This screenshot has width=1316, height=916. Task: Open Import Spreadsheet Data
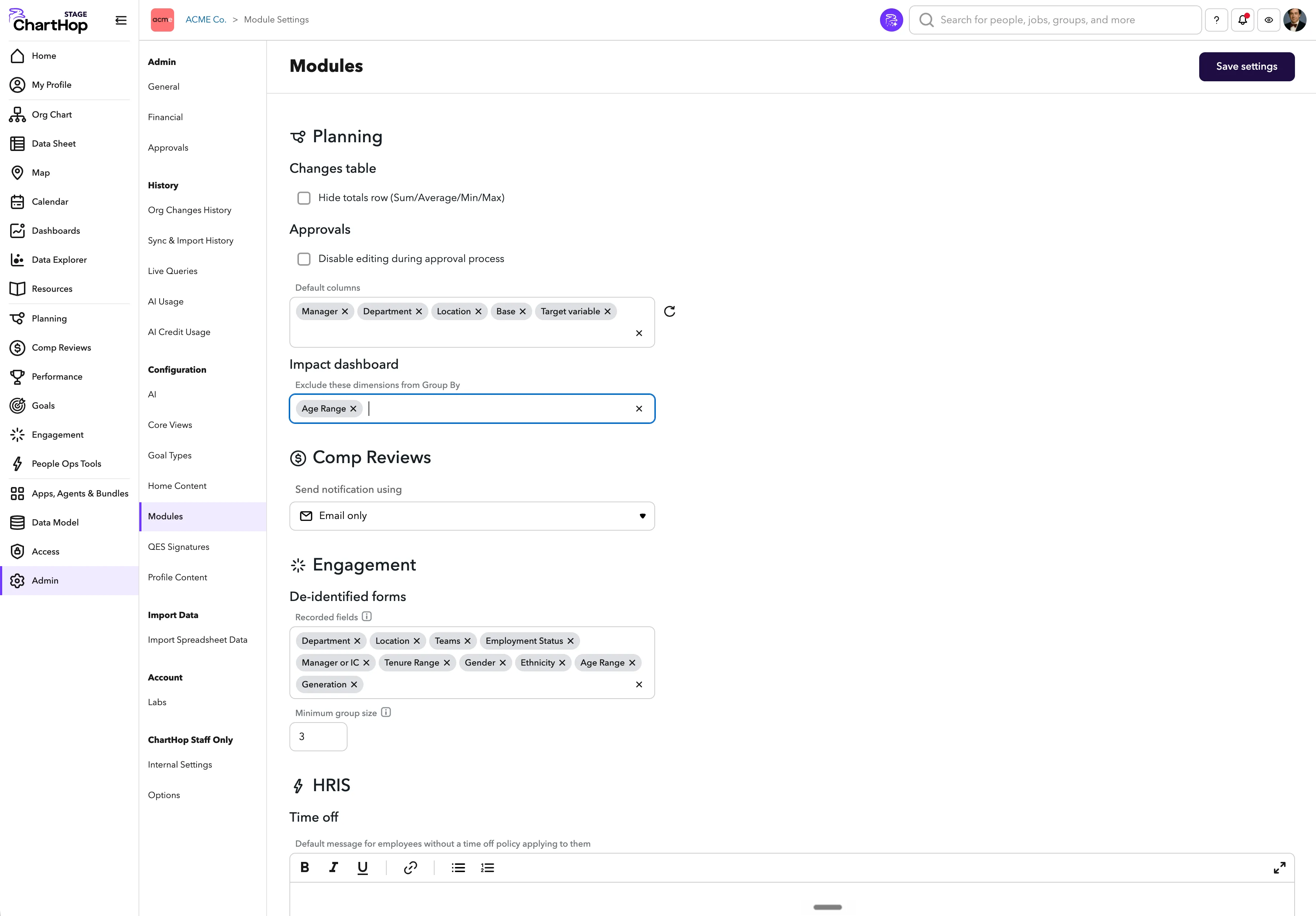pyautogui.click(x=198, y=640)
